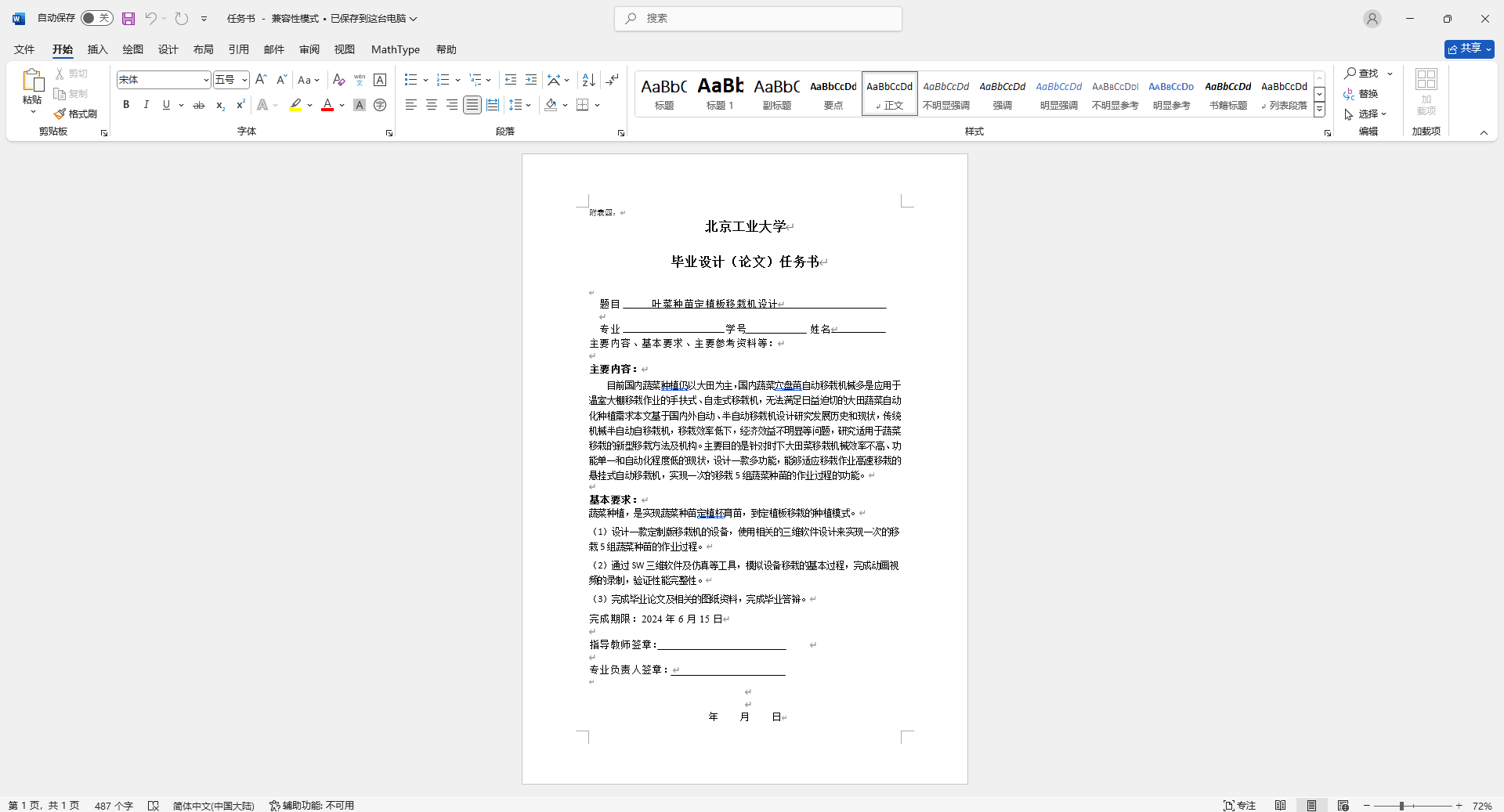1504x812 pixels.
Task: Click the 72% zoom level
Action: click(1482, 806)
